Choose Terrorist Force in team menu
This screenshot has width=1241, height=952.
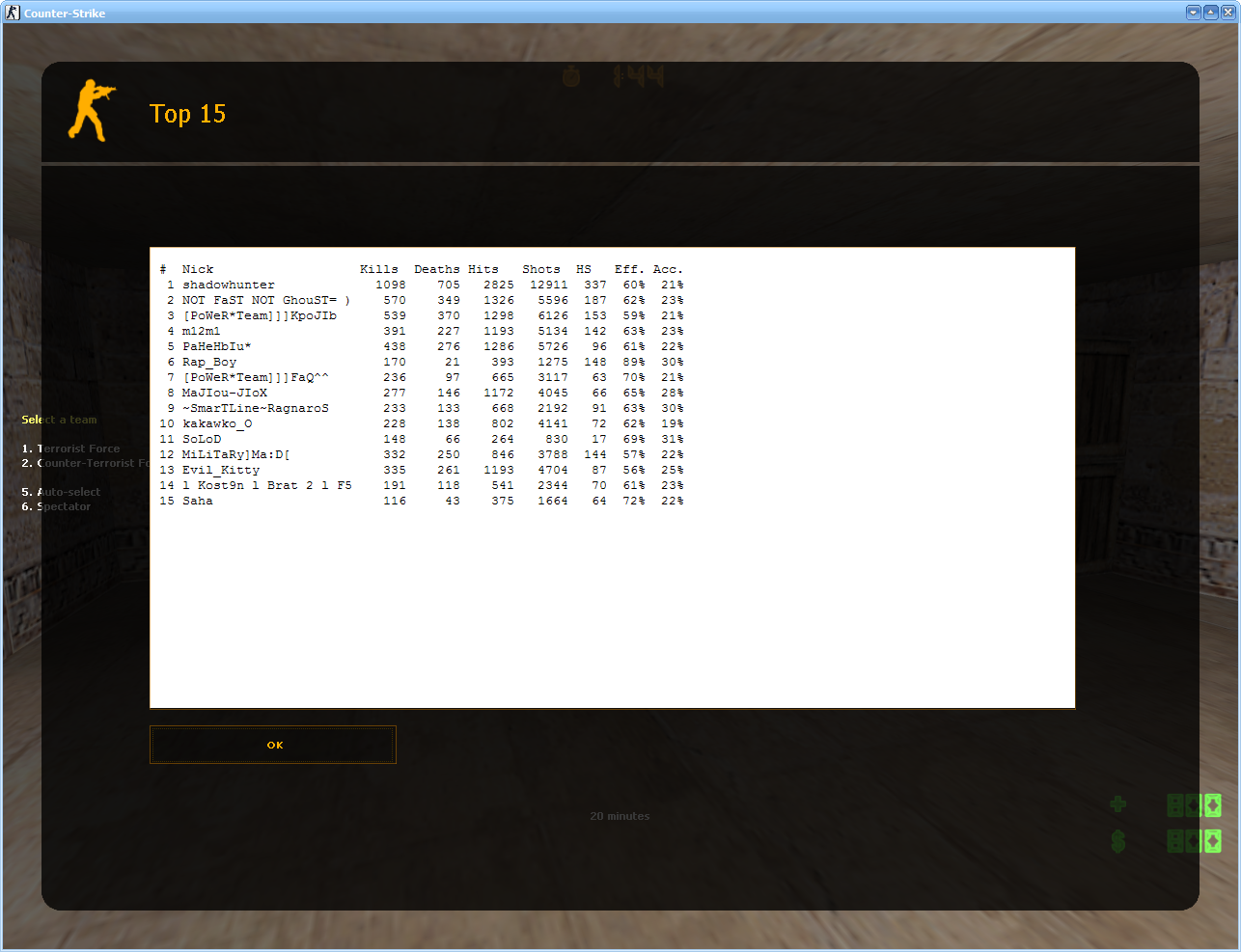point(70,449)
